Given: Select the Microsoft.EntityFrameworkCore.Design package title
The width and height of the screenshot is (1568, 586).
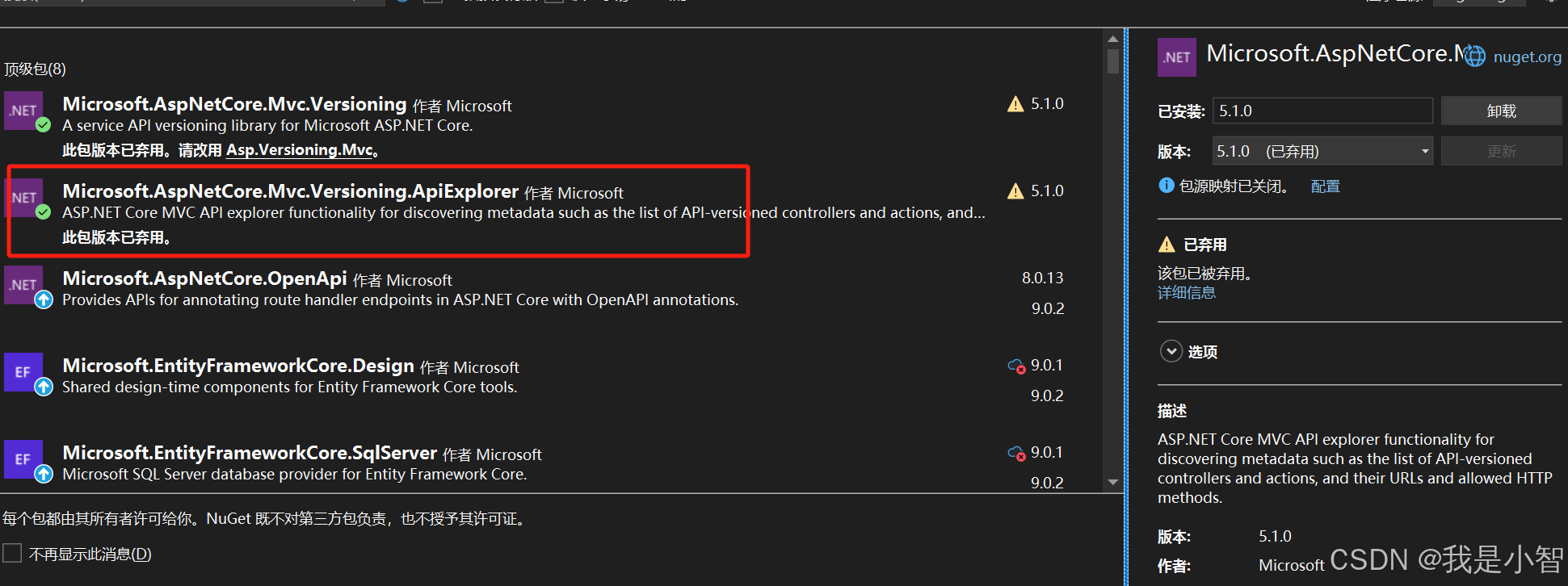Looking at the screenshot, I should point(238,366).
